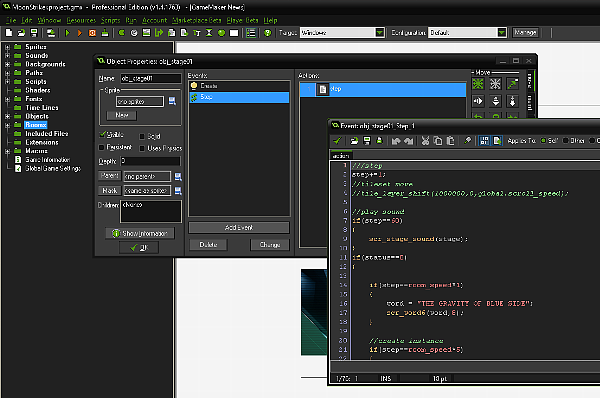Clean build with broom icon
The height and width of the screenshot is (398, 600).
105,33
